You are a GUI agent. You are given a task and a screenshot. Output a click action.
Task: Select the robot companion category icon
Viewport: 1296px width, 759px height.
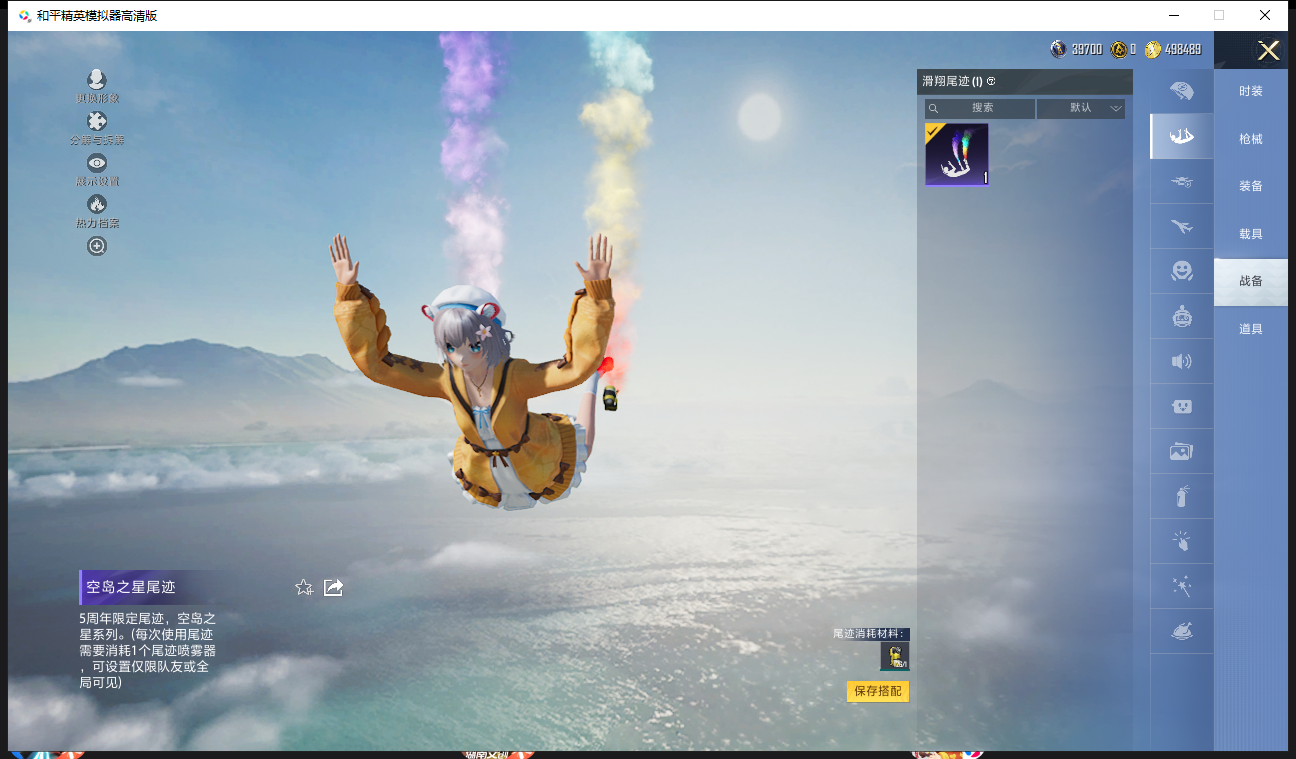tap(1181, 316)
